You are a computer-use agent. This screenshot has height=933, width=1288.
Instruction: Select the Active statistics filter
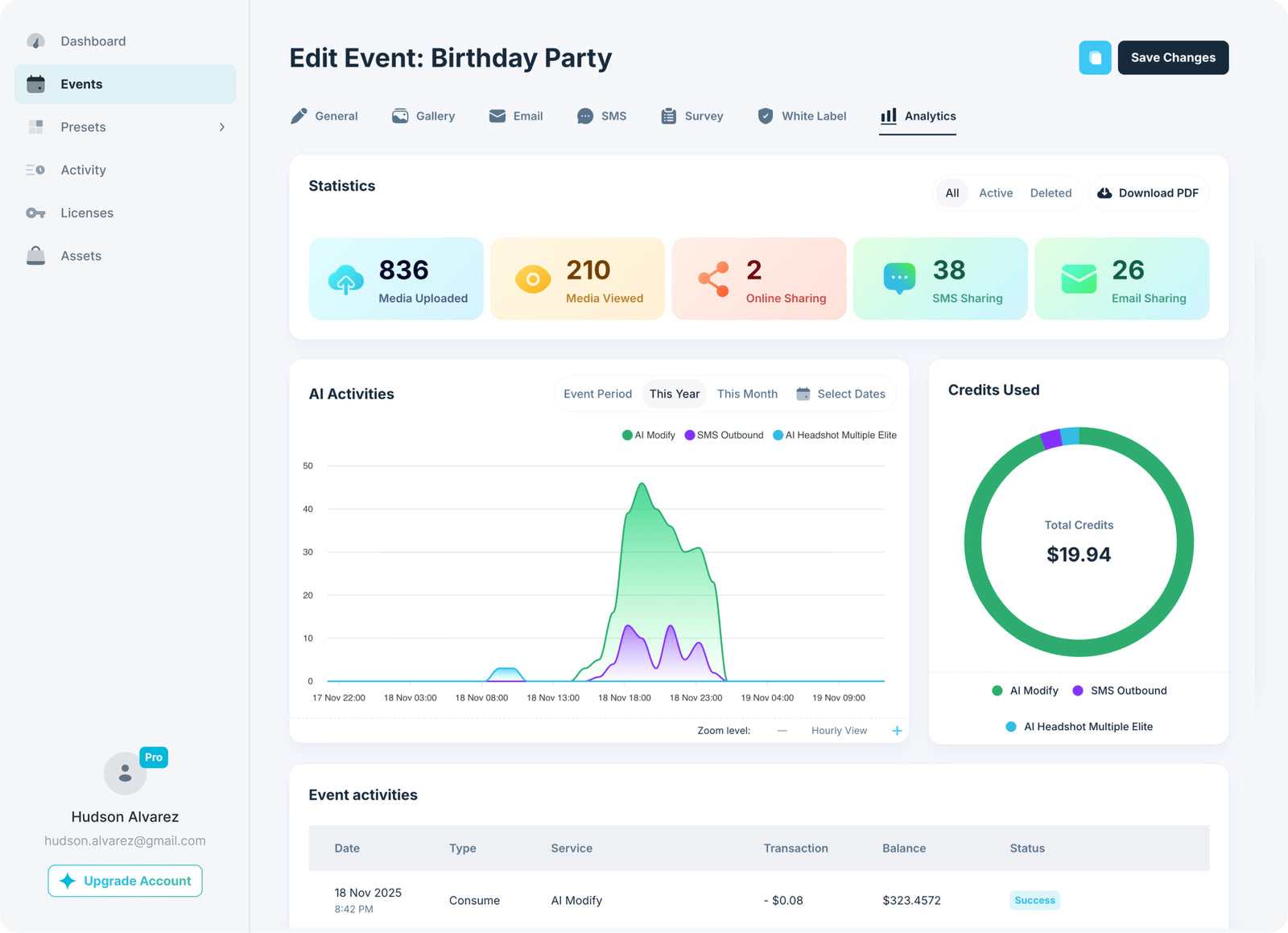996,193
